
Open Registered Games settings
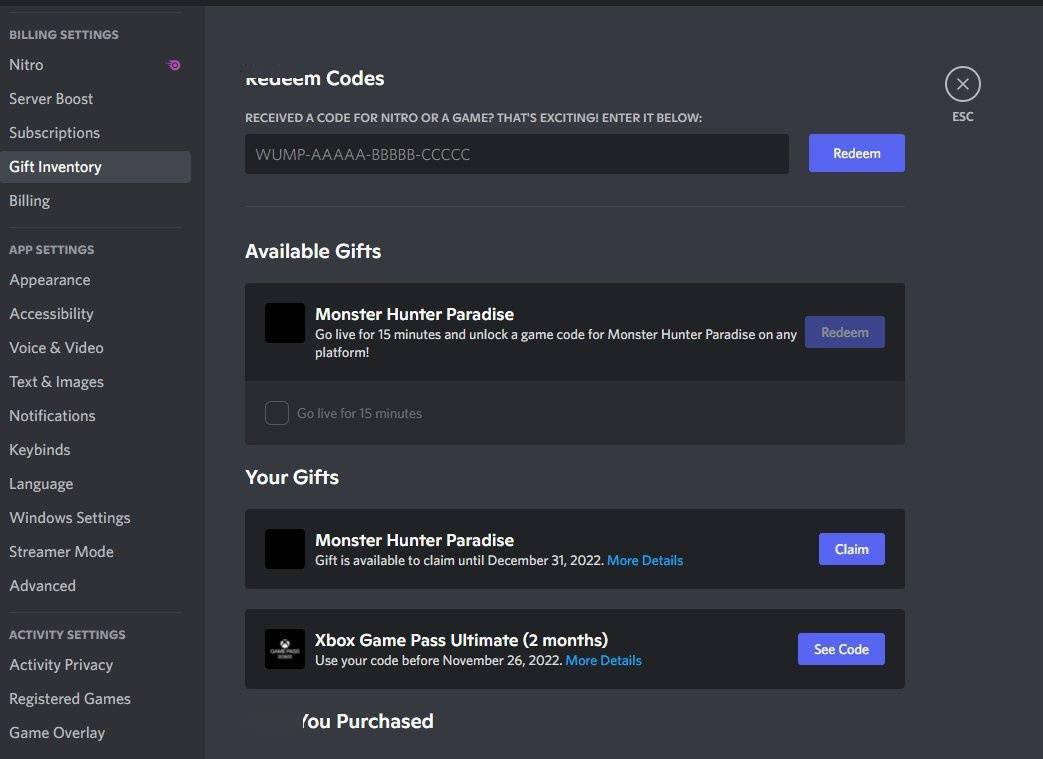click(70, 698)
